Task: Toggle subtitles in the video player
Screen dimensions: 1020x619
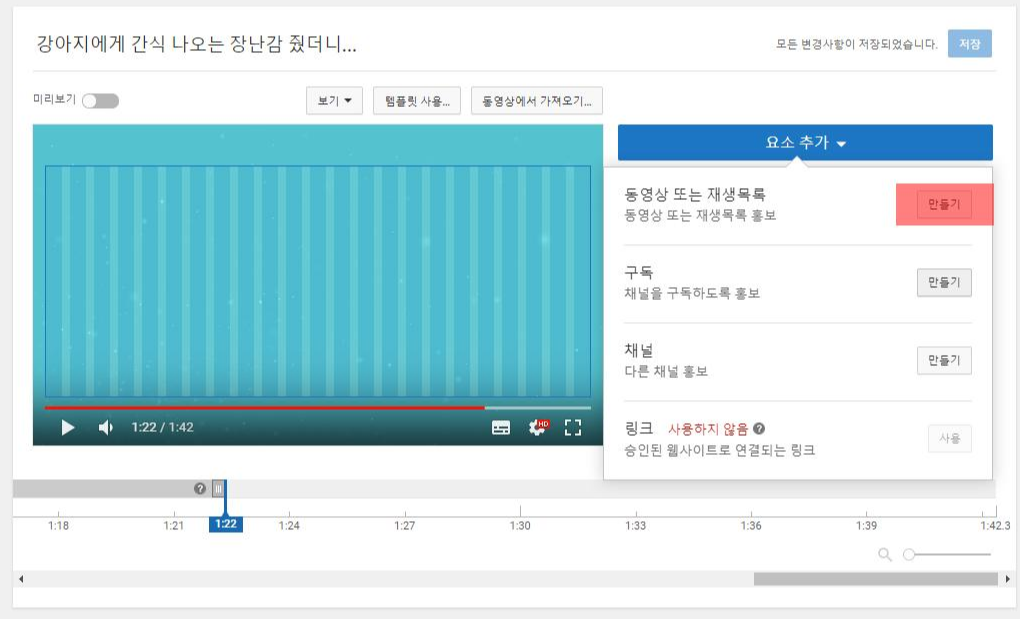Action: click(501, 427)
